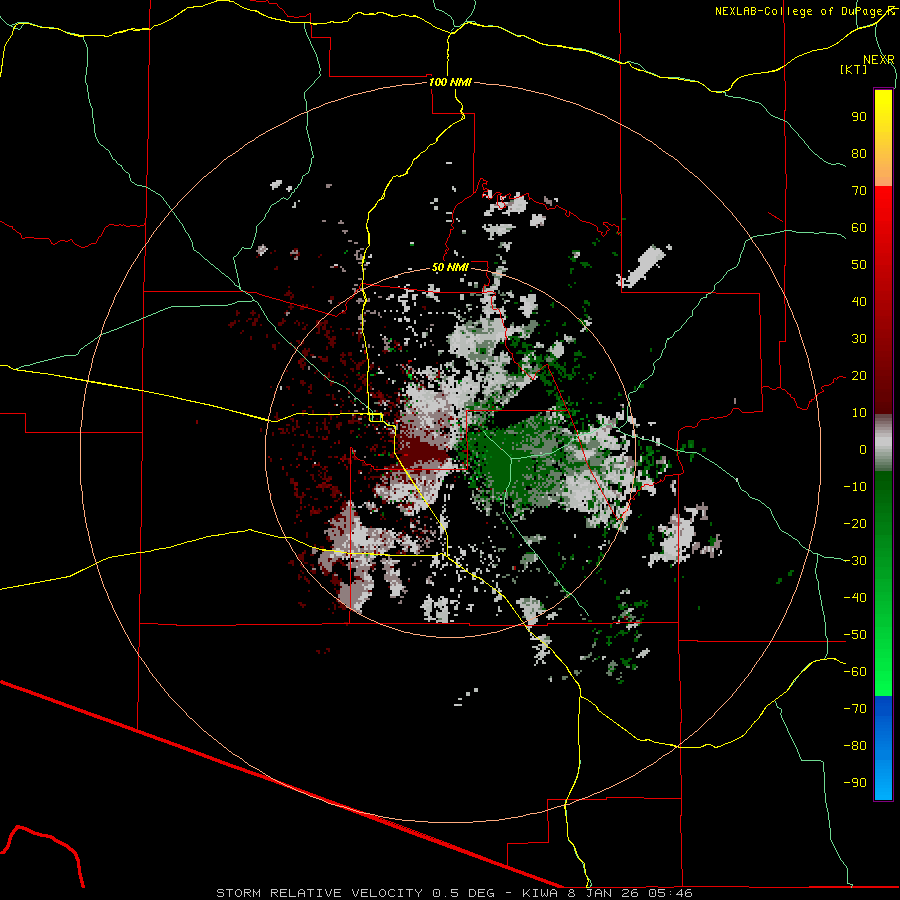Click the 90 value on velocity scale

[859, 117]
